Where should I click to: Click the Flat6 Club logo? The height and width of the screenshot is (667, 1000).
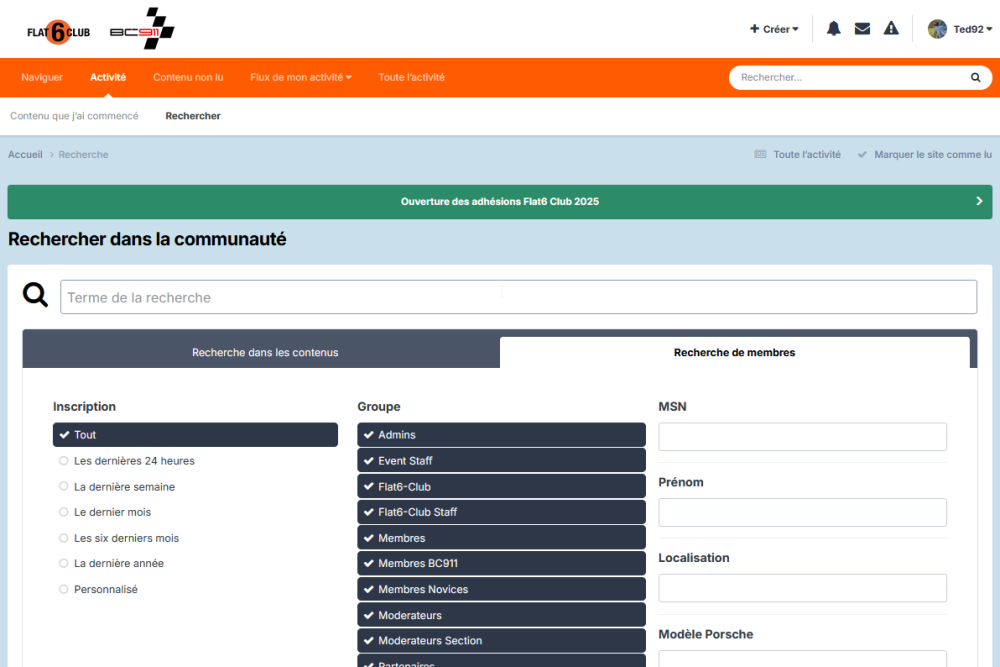click(59, 32)
